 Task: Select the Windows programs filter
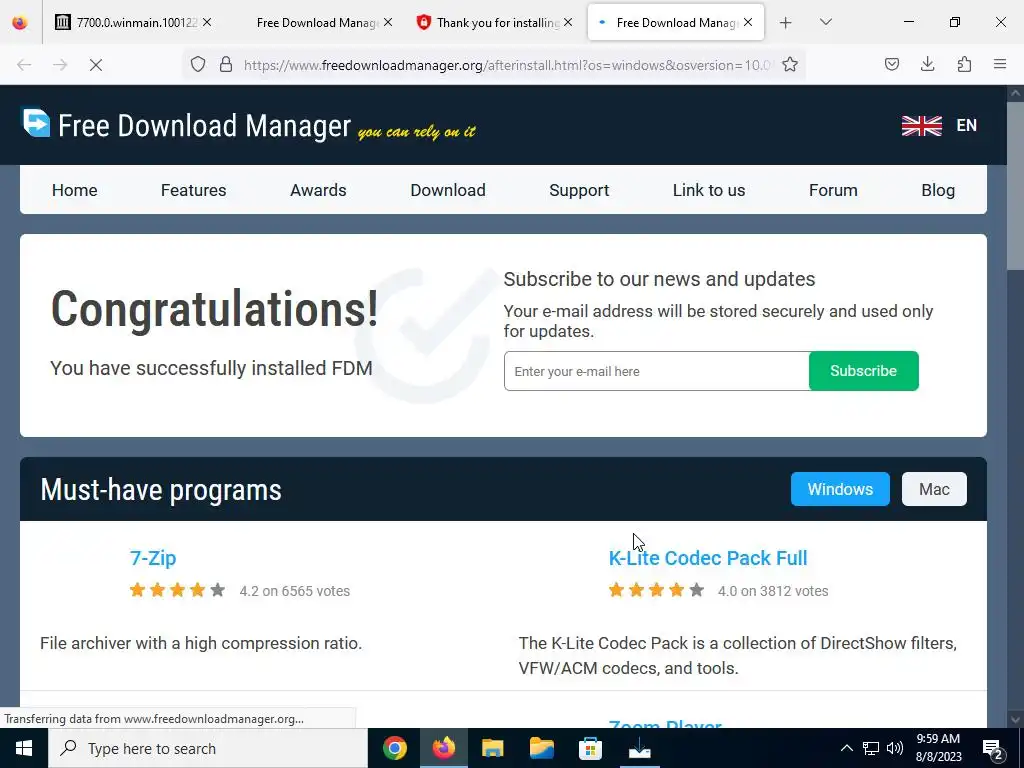pyautogui.click(x=840, y=489)
